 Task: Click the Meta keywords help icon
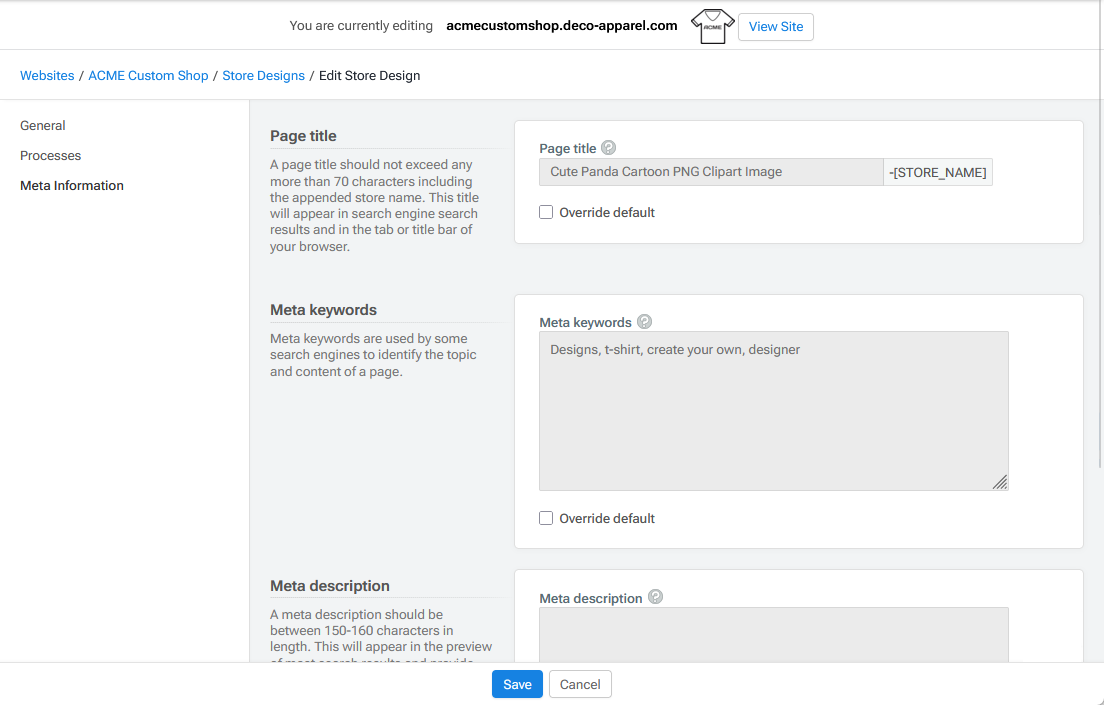(644, 322)
